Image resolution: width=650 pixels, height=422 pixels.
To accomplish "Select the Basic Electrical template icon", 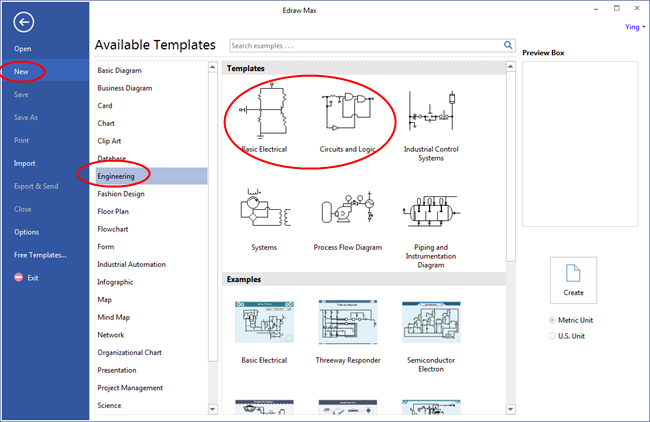I will click(264, 113).
